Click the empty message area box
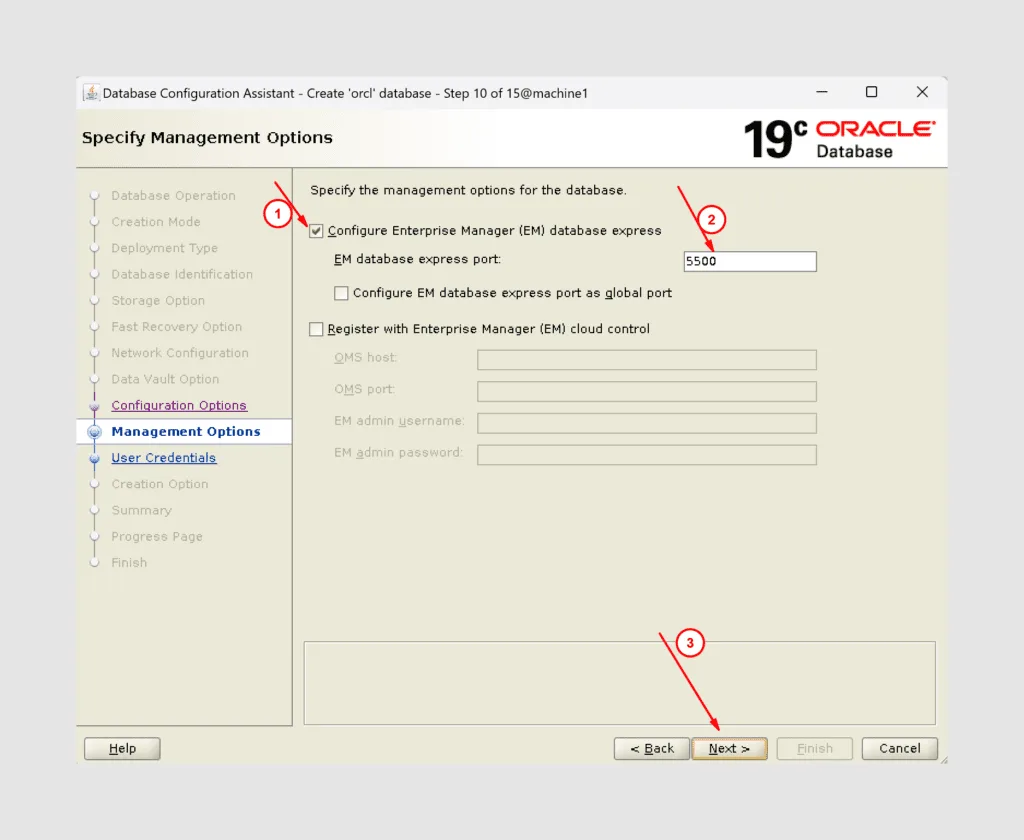 click(x=620, y=683)
